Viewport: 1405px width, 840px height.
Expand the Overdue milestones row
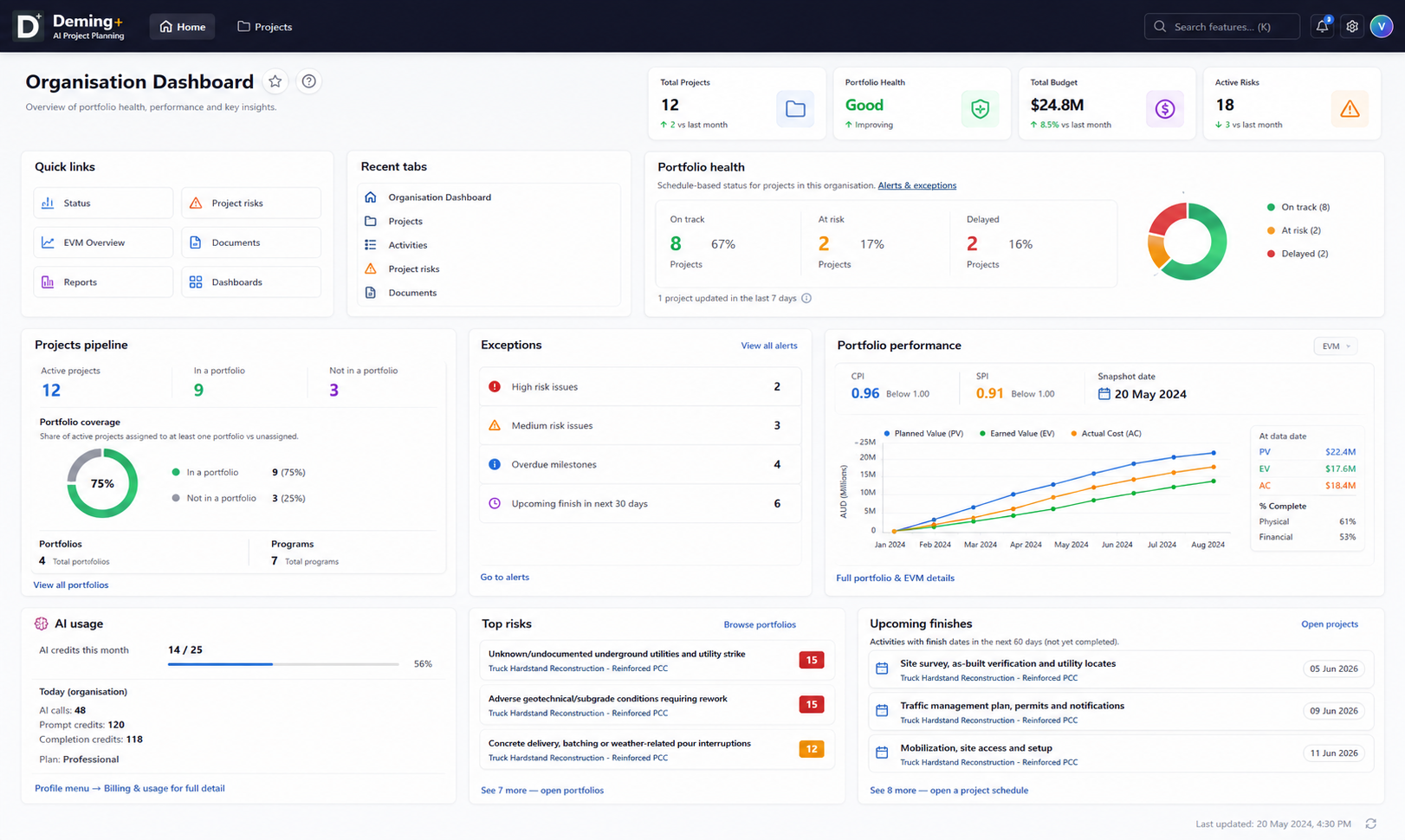click(x=640, y=465)
